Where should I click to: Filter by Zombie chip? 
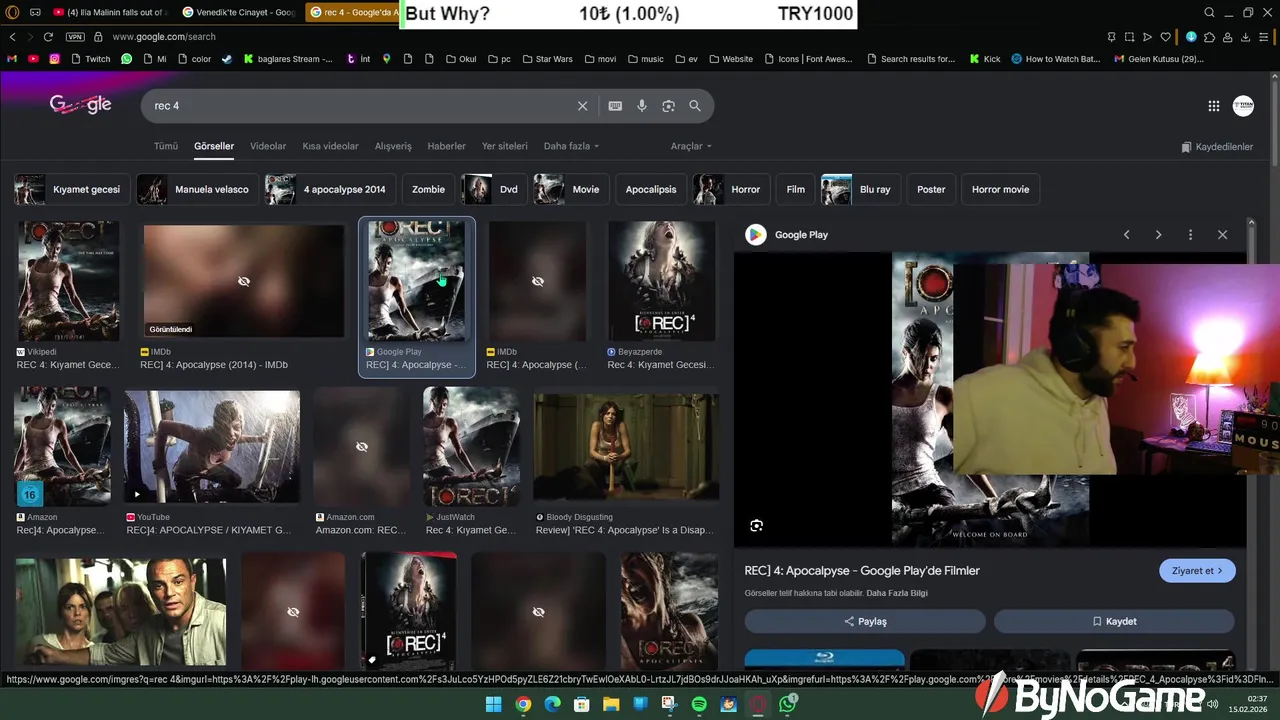tap(428, 189)
